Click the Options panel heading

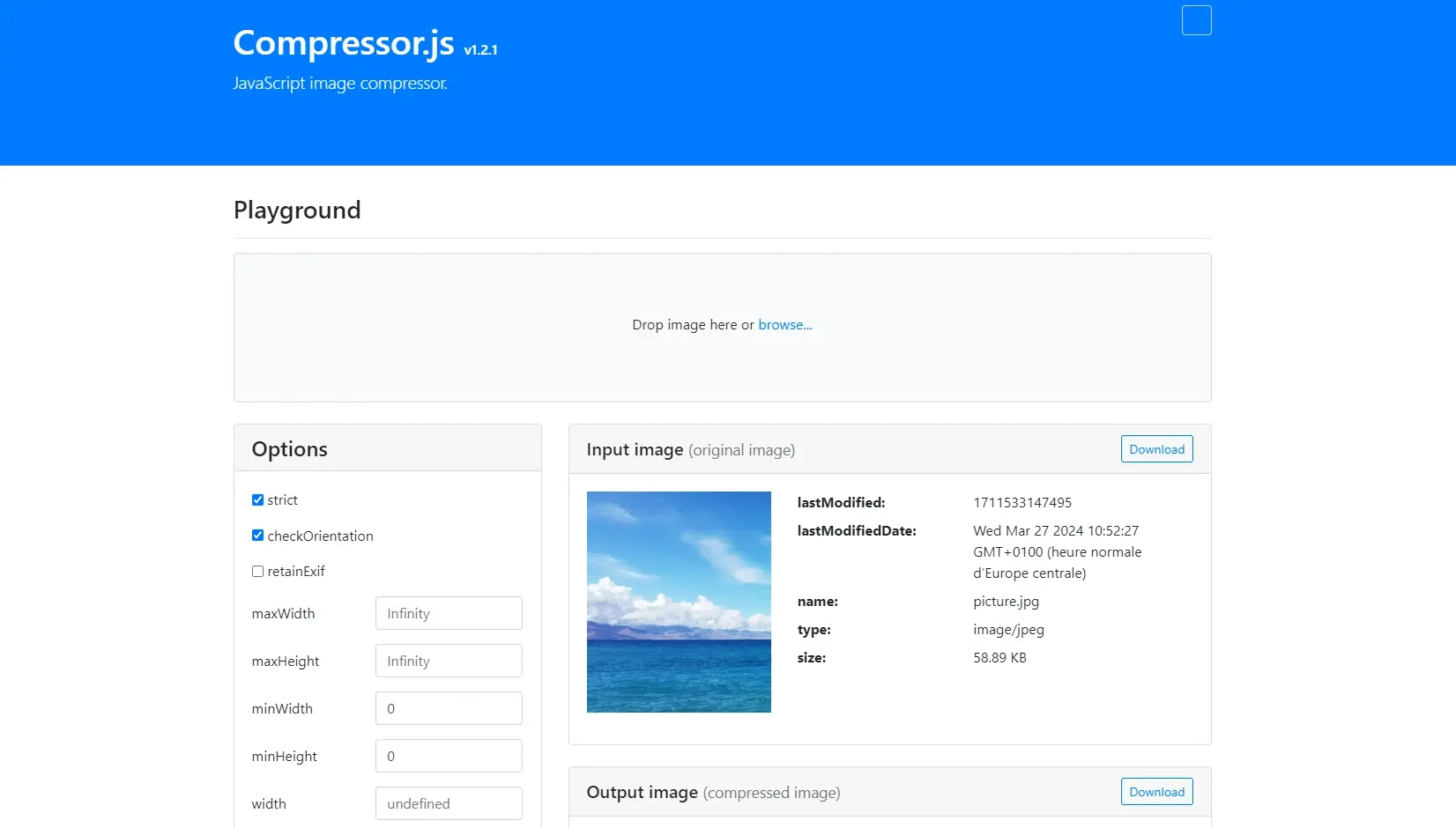point(289,449)
